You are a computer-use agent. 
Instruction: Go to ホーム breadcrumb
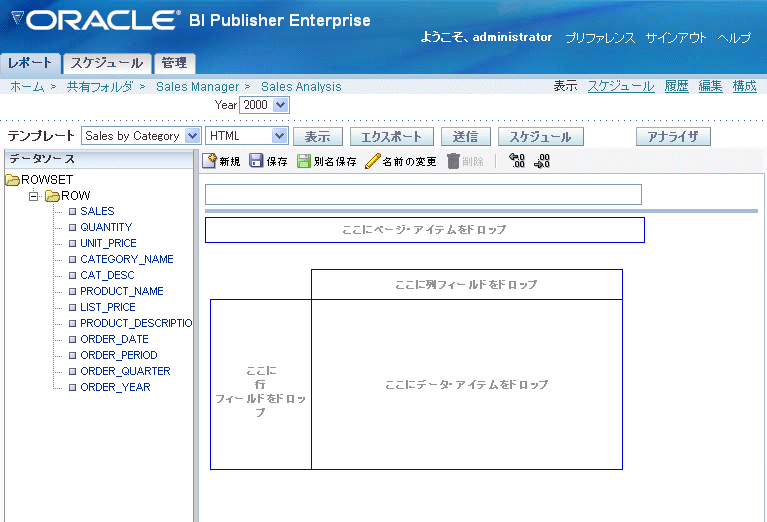tap(27, 87)
